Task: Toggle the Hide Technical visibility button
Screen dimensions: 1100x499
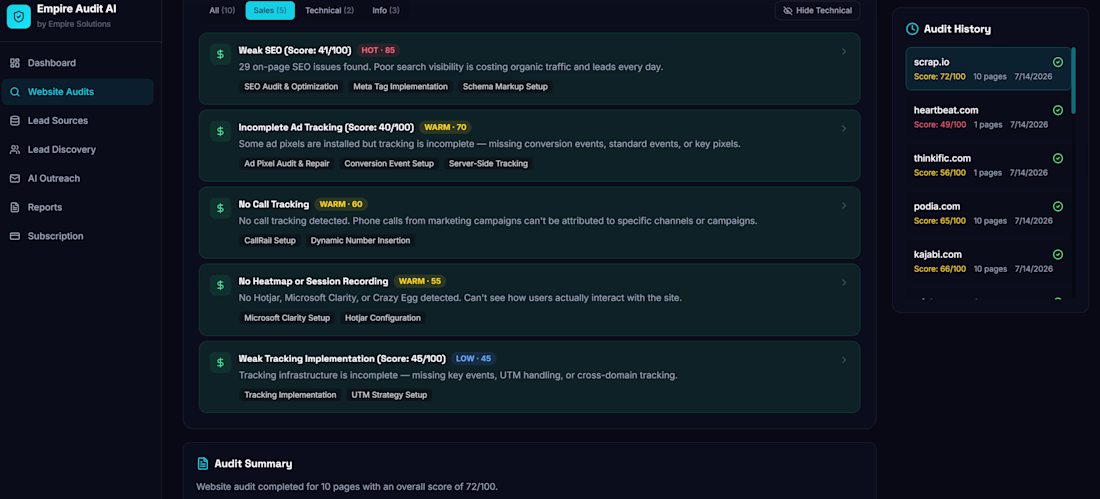Action: 817,11
